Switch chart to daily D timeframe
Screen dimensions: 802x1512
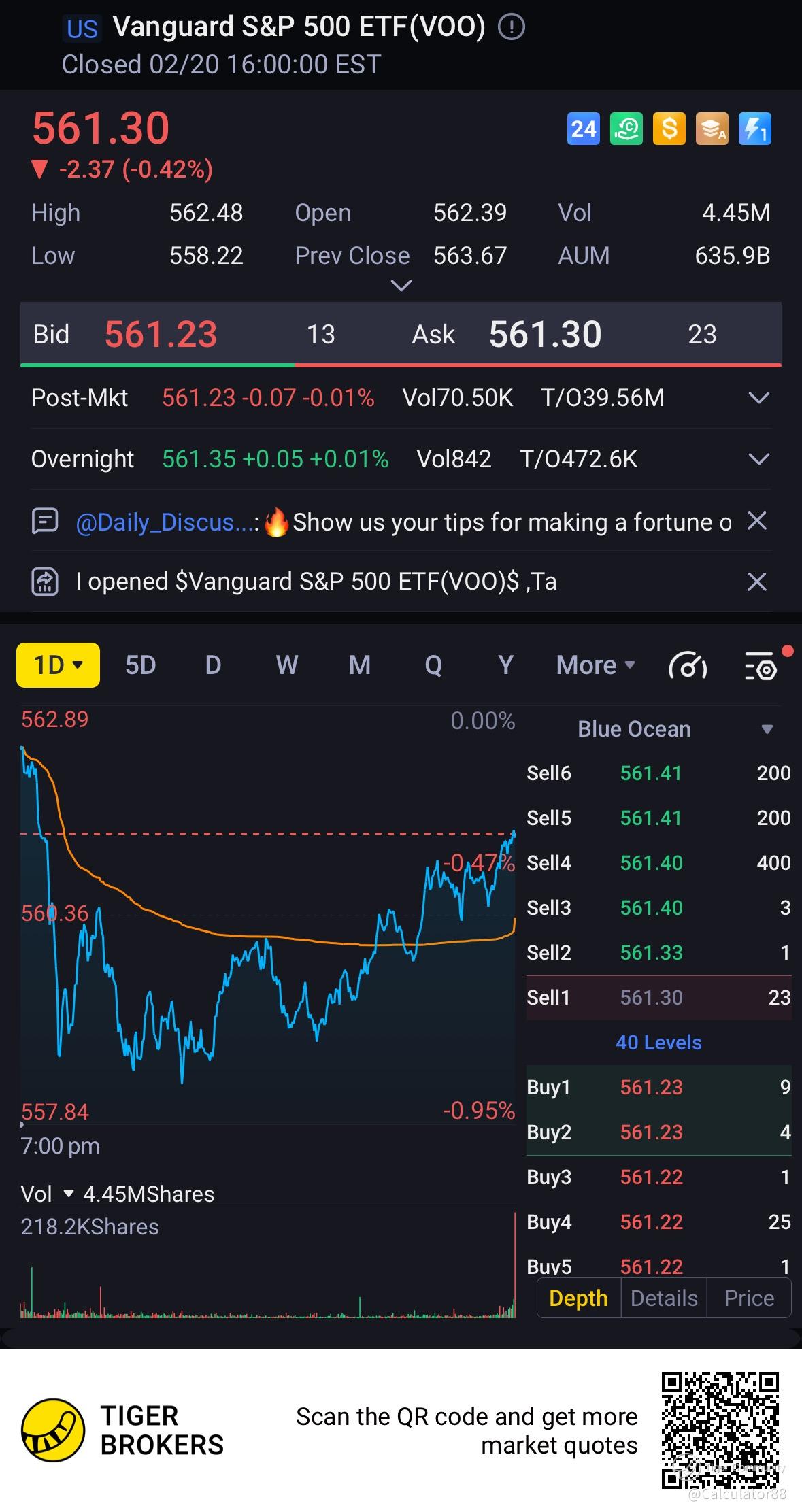pos(213,665)
